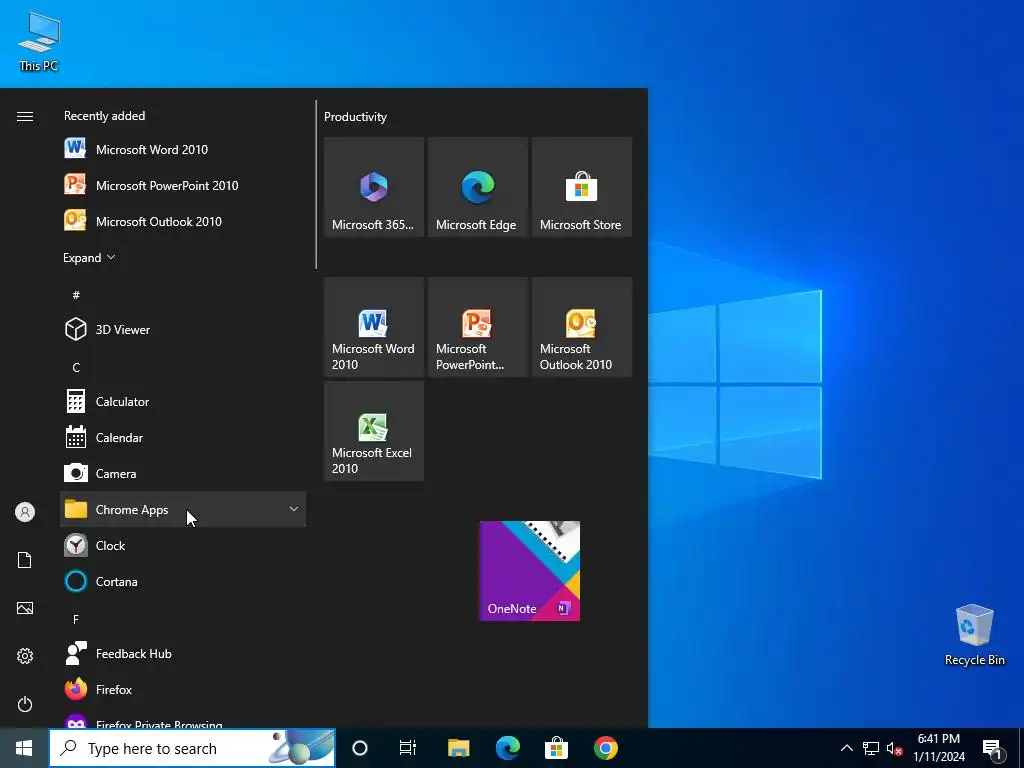The image size is (1024, 768).
Task: Click the Recently added heading
Action: point(104,116)
